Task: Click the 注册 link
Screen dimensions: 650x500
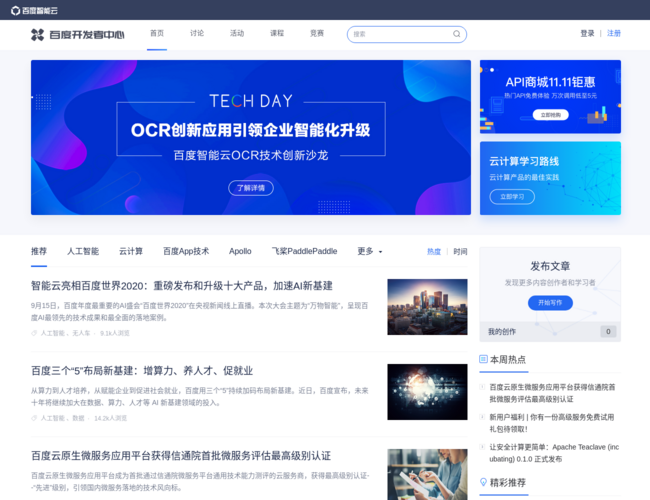Action: pos(614,33)
